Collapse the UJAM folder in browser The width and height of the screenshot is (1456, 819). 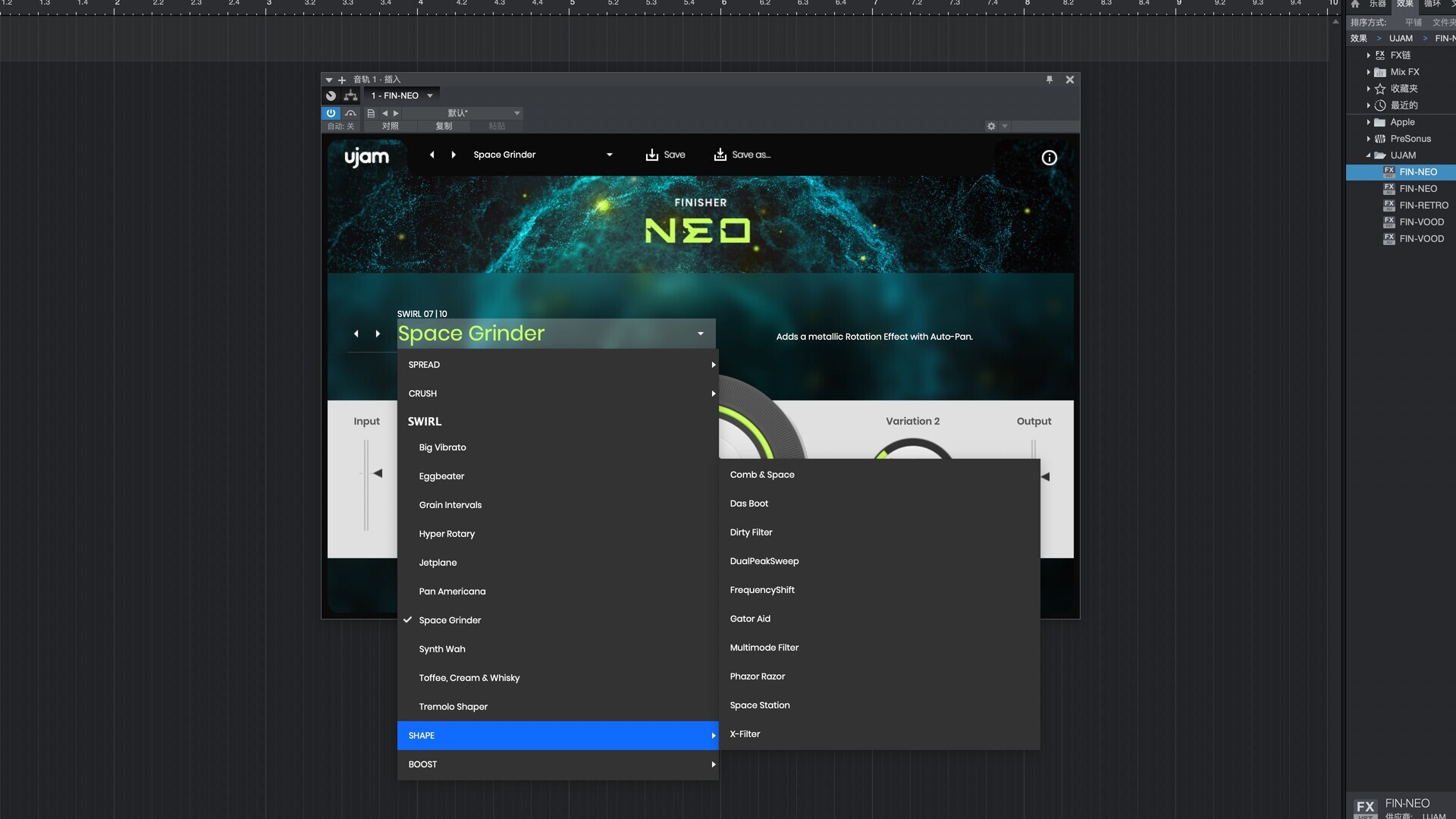click(1368, 155)
